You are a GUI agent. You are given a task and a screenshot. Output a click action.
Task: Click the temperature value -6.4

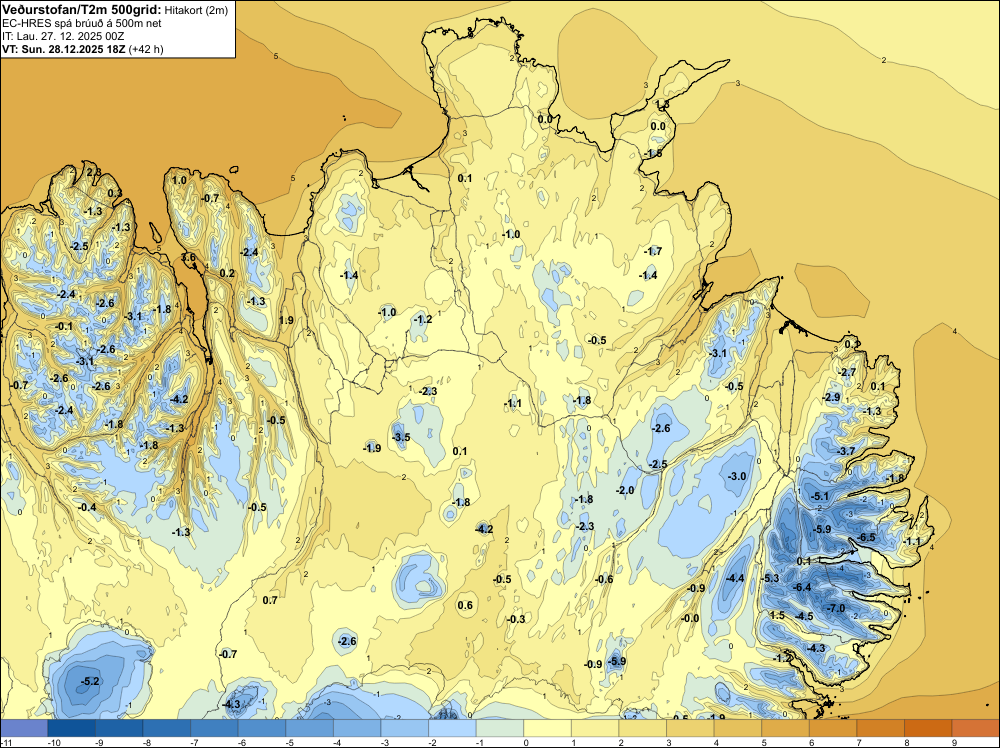click(802, 587)
